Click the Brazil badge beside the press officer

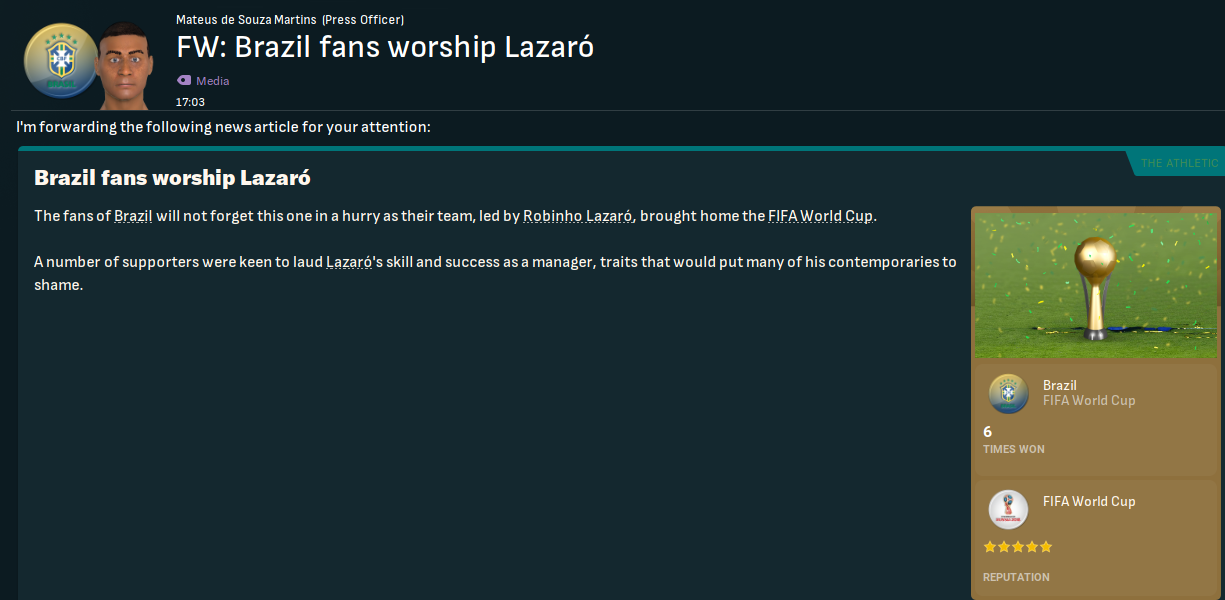[61, 61]
